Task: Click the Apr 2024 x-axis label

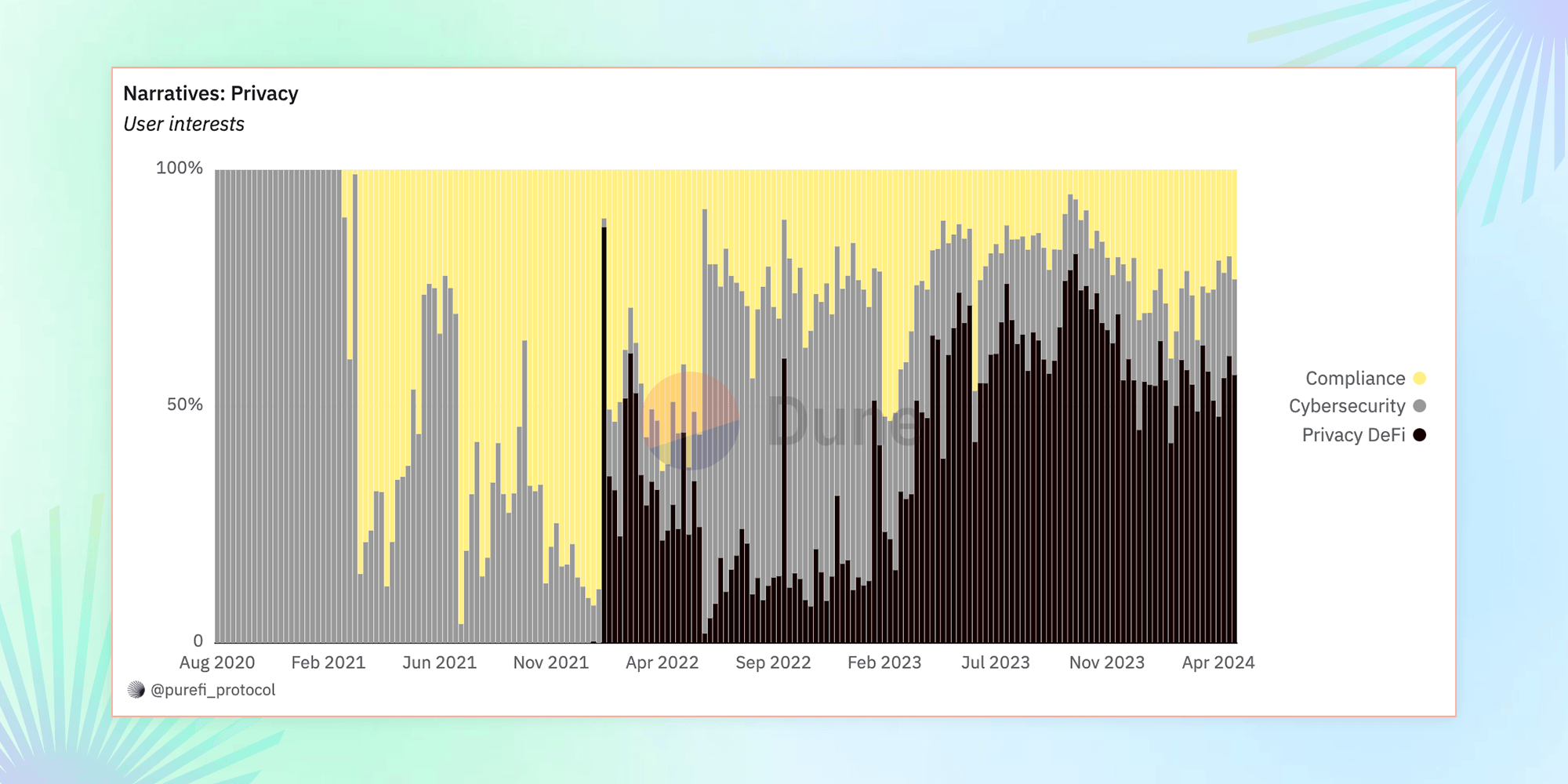Action: pyautogui.click(x=1218, y=663)
